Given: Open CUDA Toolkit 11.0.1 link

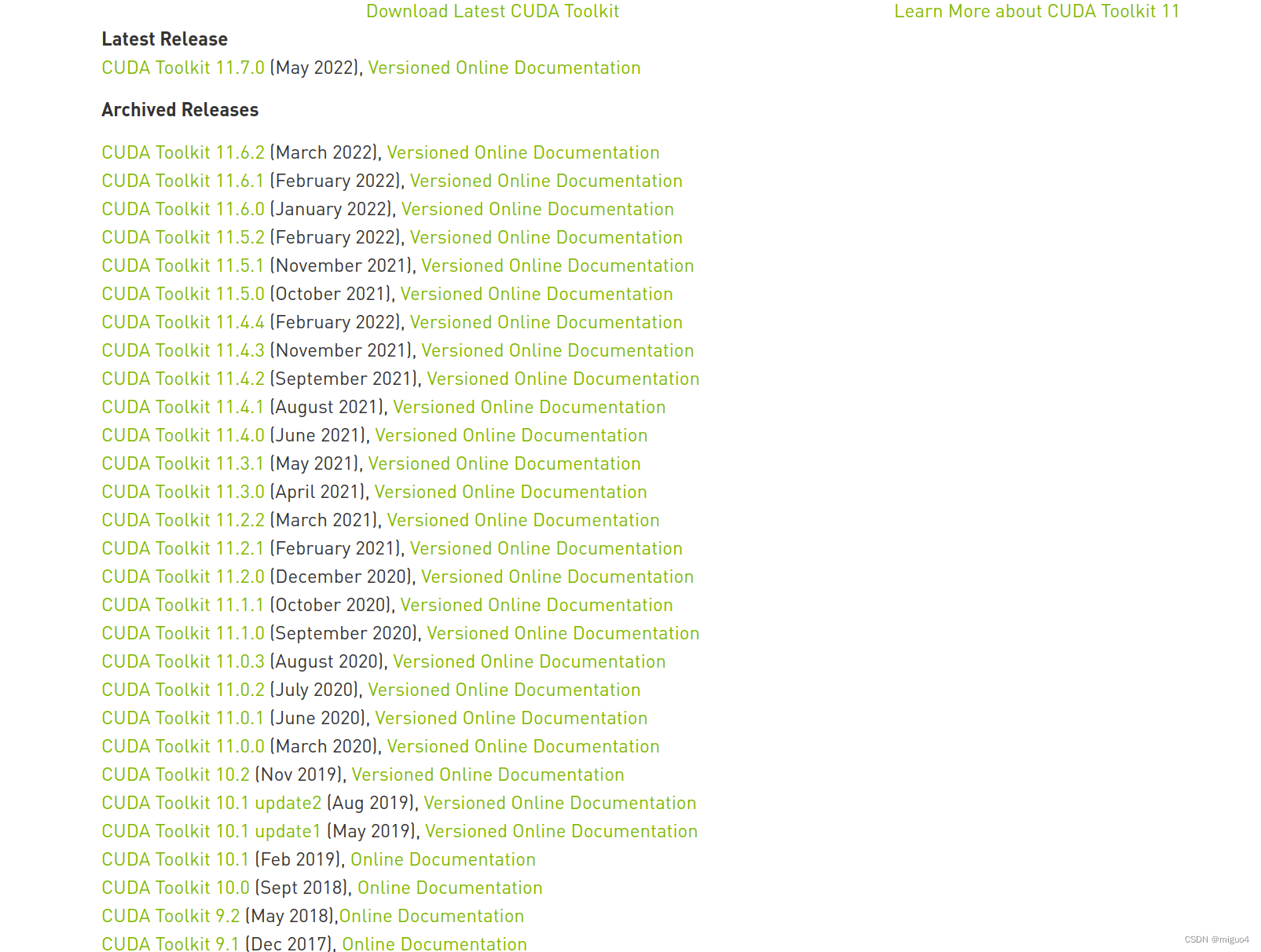Looking at the screenshot, I should pos(183,718).
